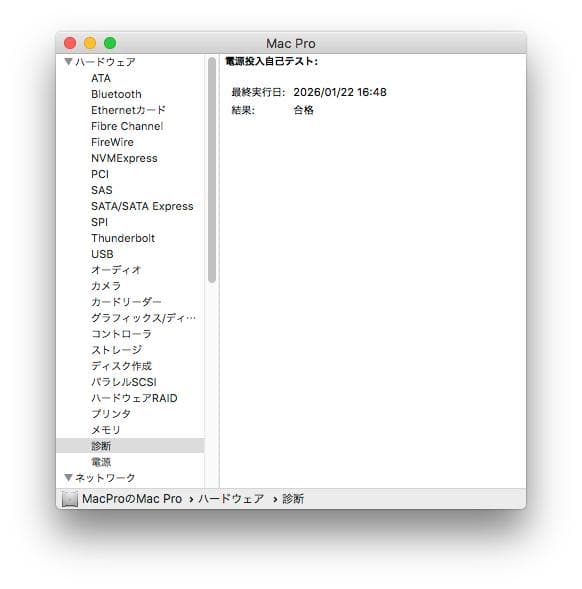
Task: Select Fibre Channel in sidebar
Action: tap(127, 126)
